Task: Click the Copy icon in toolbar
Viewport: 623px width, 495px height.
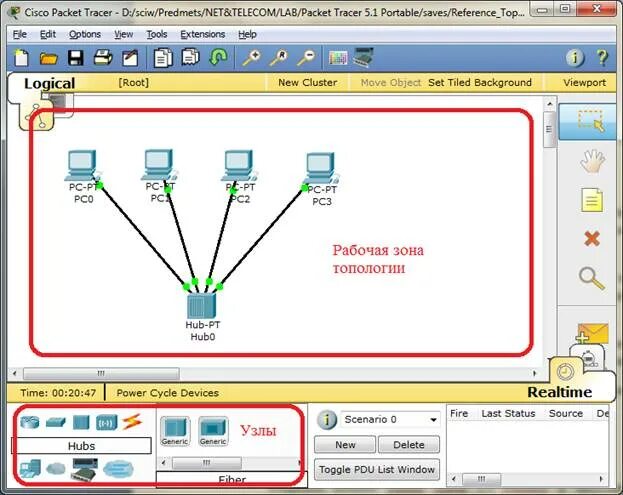Action: coord(163,58)
